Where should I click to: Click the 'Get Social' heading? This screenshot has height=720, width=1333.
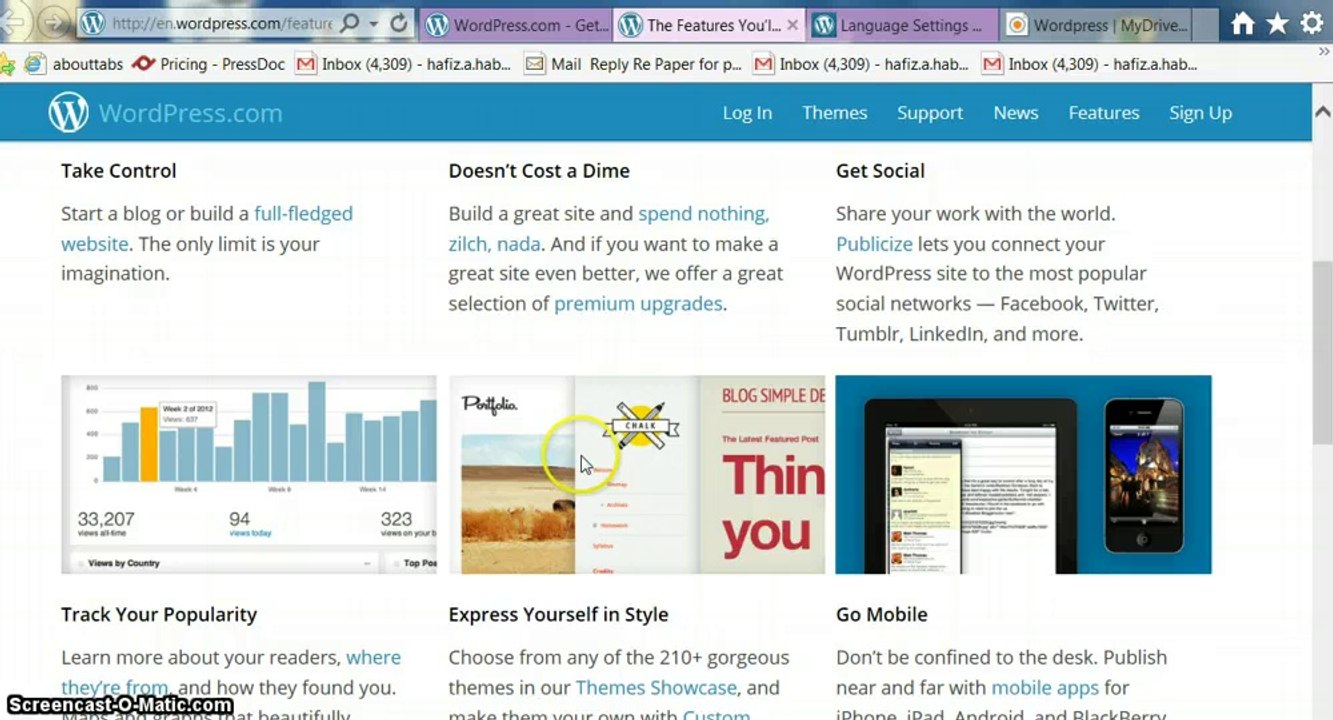(x=880, y=171)
